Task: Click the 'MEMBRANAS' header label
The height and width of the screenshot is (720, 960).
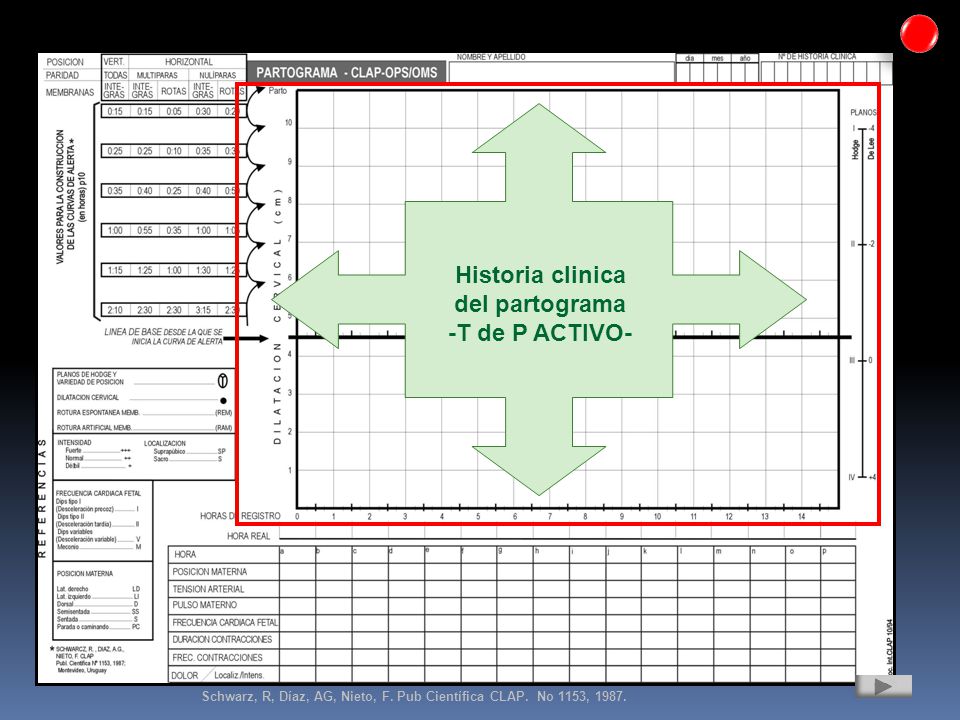Action: [x=70, y=92]
